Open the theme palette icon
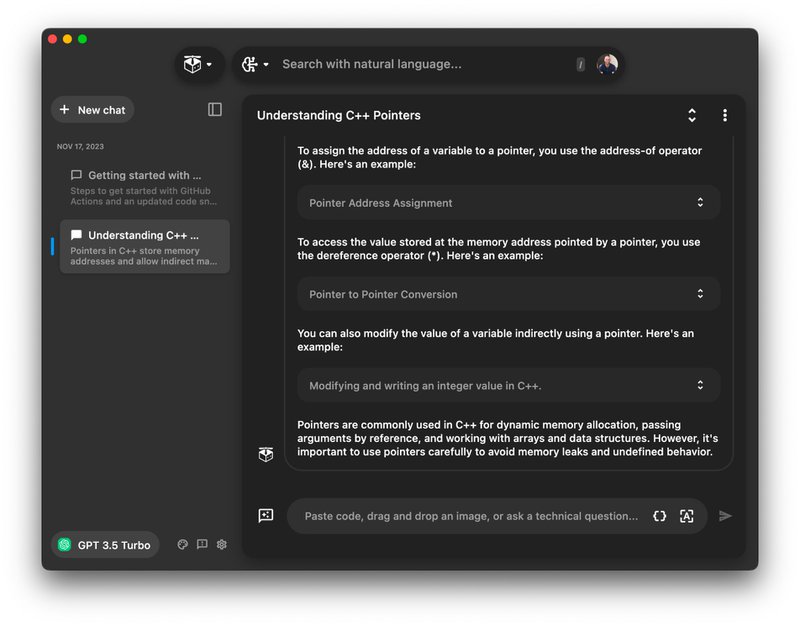This screenshot has width=800, height=626. pyautogui.click(x=182, y=544)
